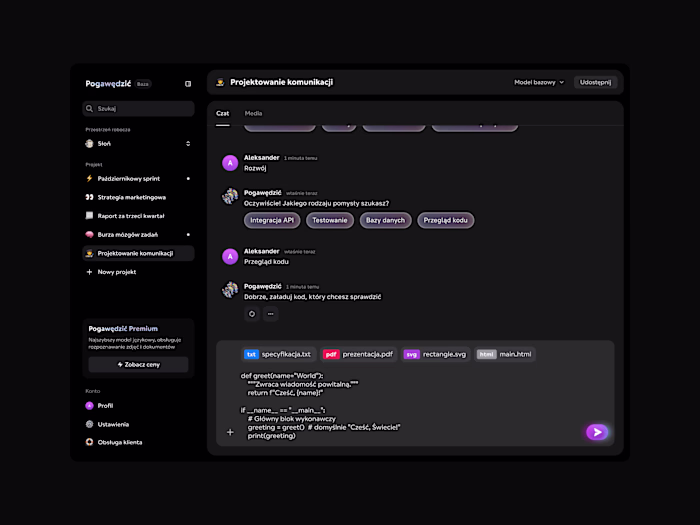Switch to the Media tab
Viewport: 700px width, 525px height.
253,113
